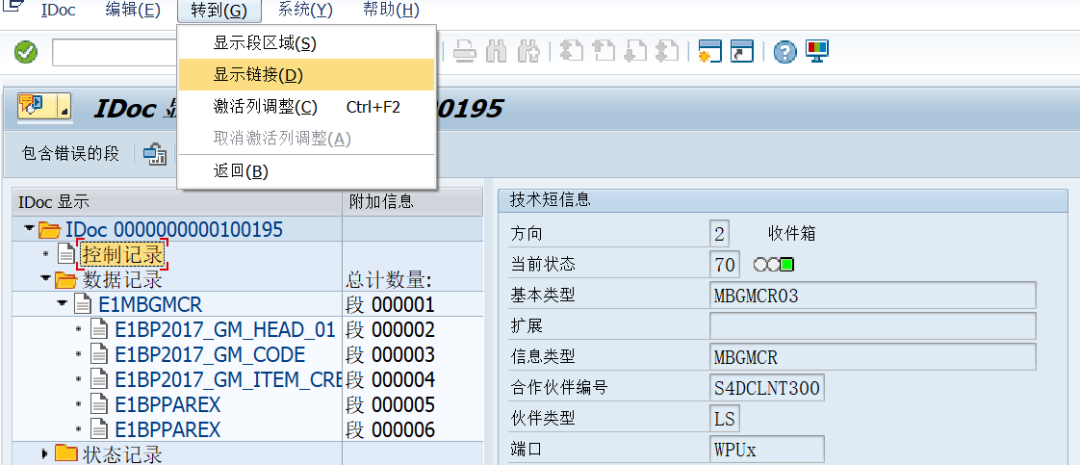Open the 系统(Y) menu
The height and width of the screenshot is (465, 1080).
305,10
